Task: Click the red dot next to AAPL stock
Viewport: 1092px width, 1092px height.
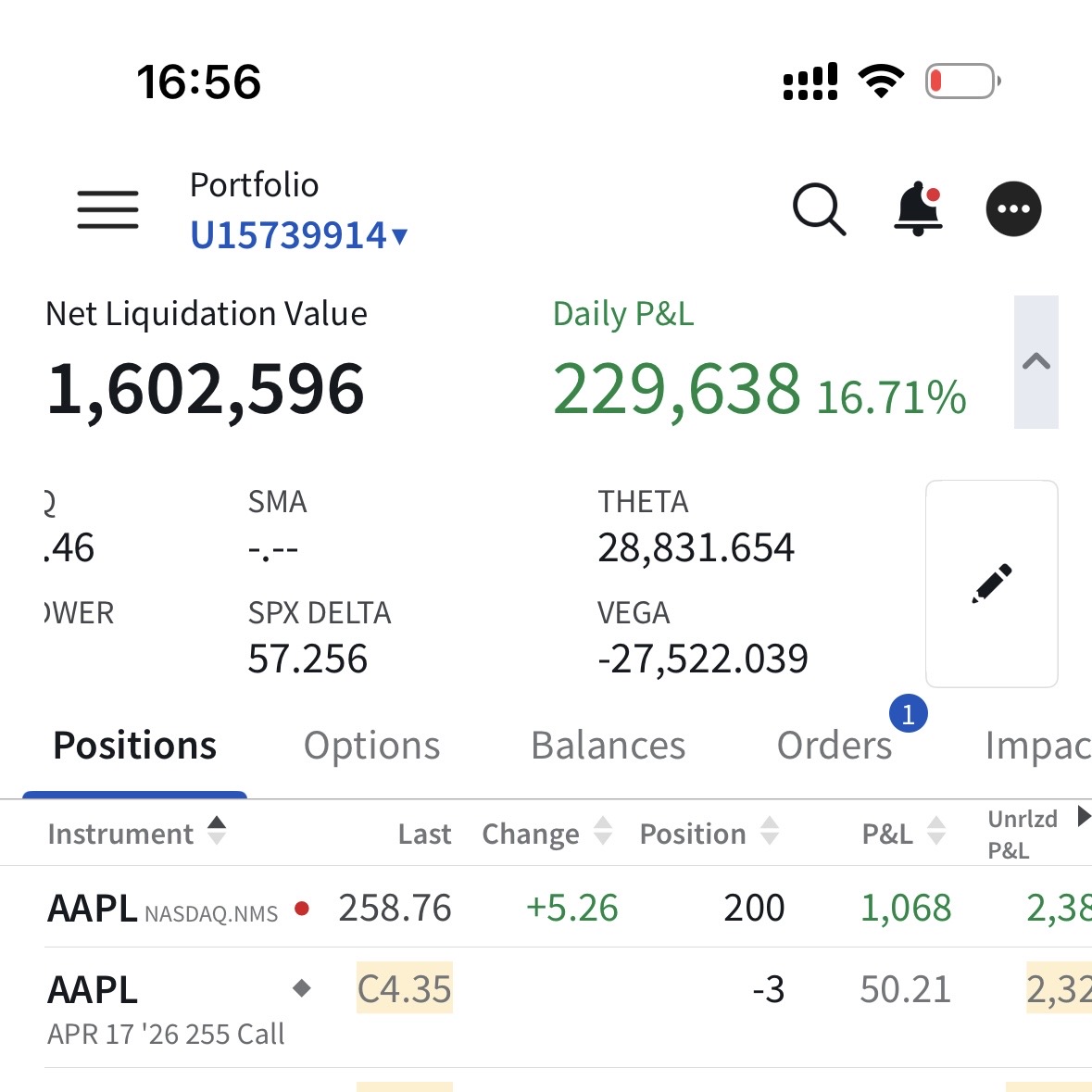Action: [301, 910]
